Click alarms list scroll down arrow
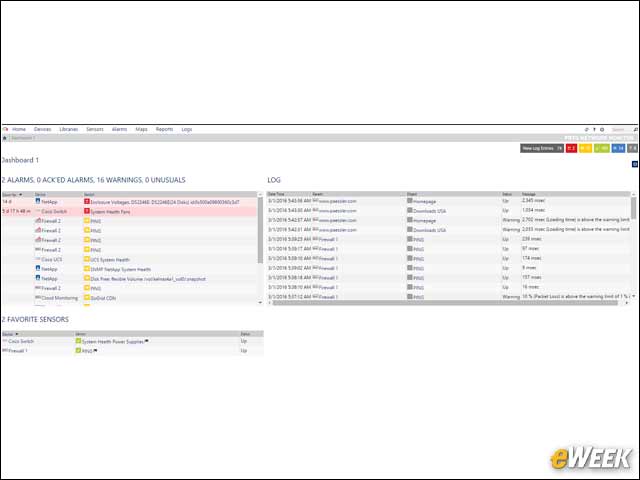Viewport: 640px width, 480px height. (x=260, y=302)
